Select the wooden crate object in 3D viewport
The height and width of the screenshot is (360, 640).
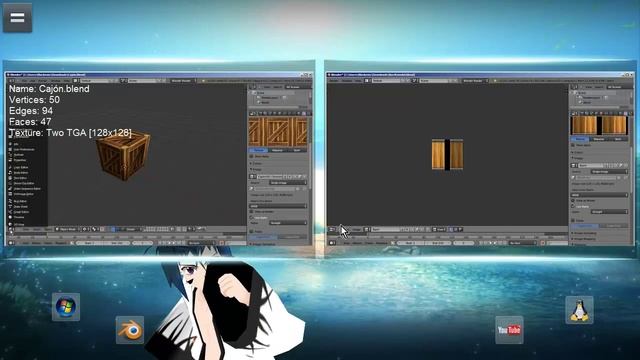pos(123,155)
